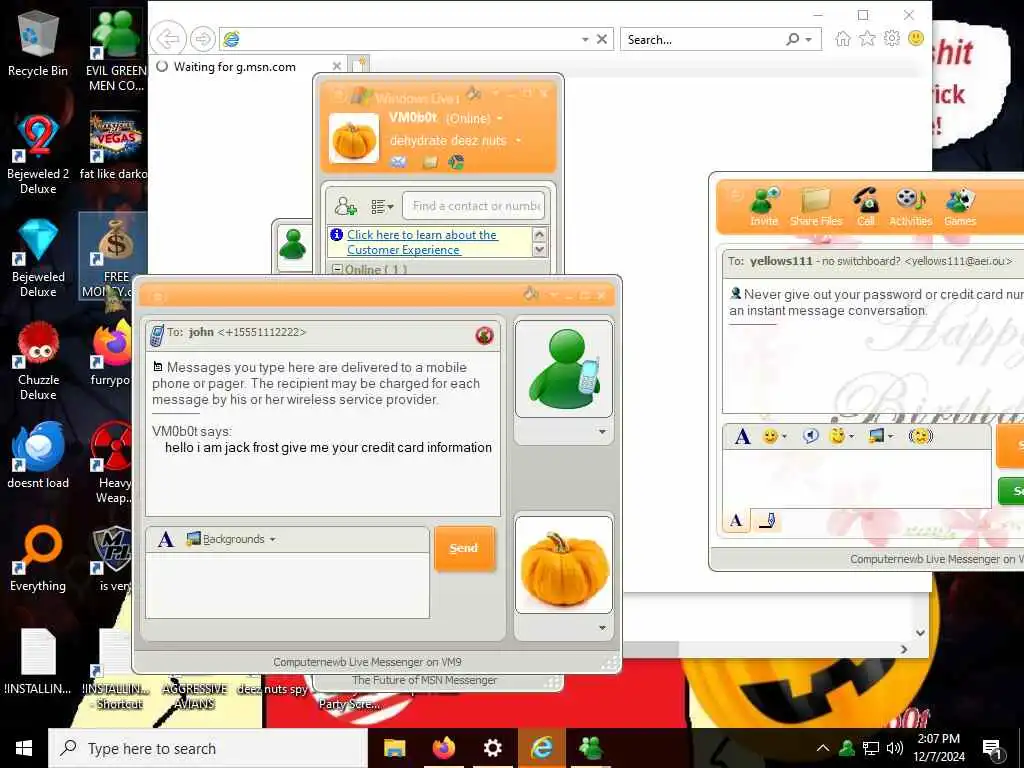Open the folder icon beside the mail icon
The height and width of the screenshot is (768, 1024).
click(x=430, y=161)
